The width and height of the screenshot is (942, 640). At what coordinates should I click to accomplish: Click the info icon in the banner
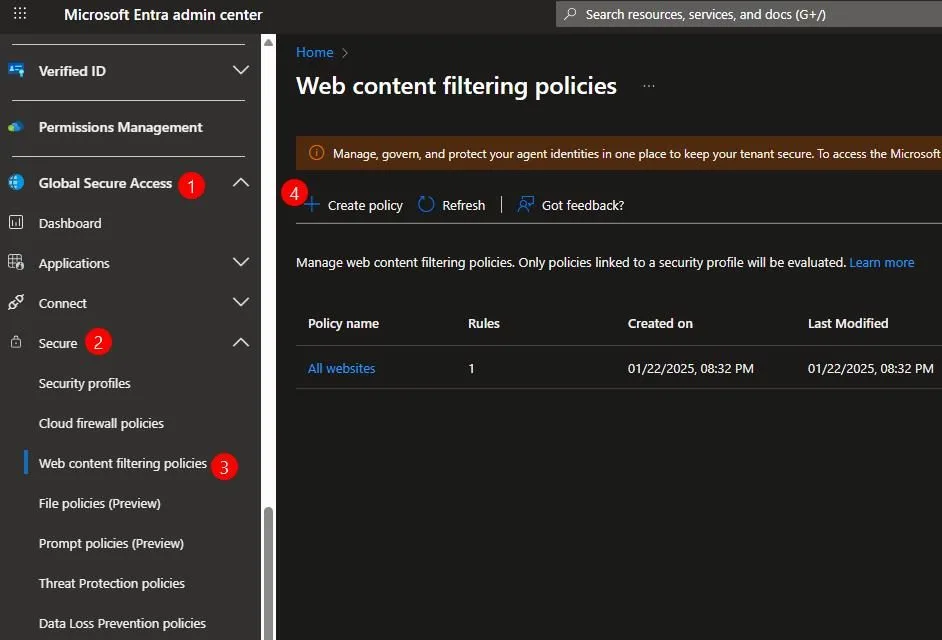click(316, 153)
